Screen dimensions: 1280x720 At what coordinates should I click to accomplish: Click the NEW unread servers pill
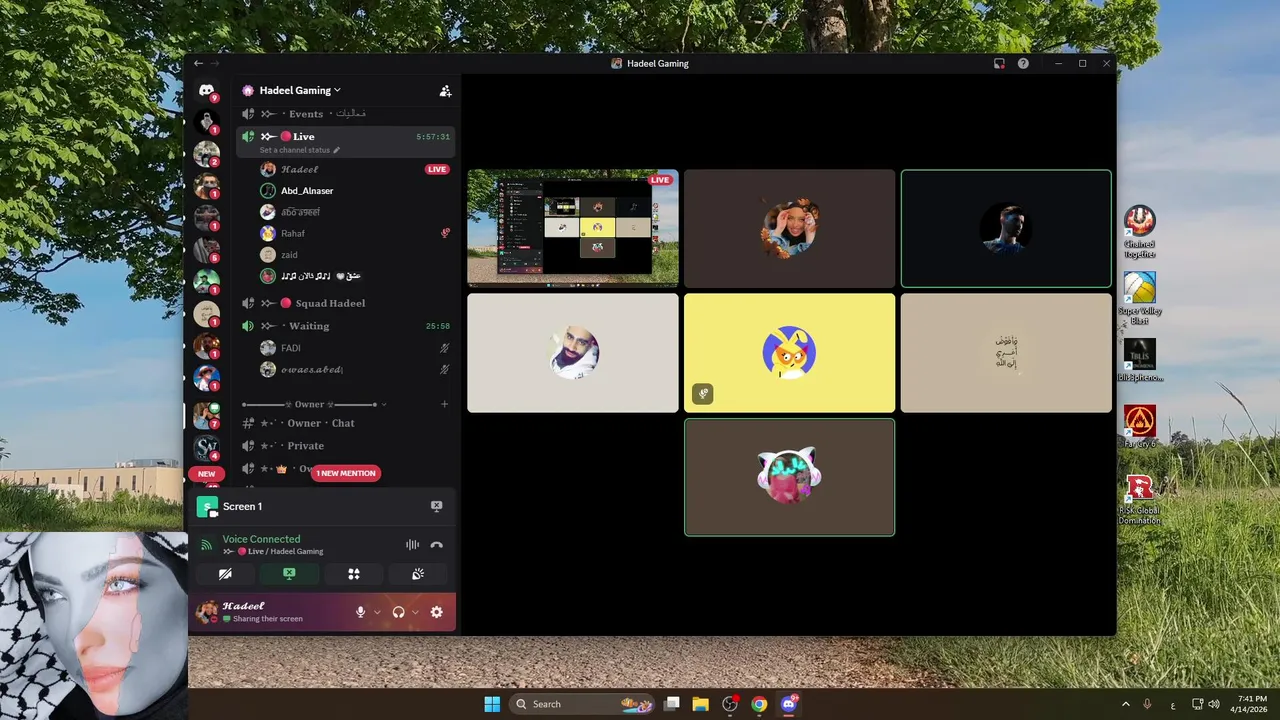(206, 474)
